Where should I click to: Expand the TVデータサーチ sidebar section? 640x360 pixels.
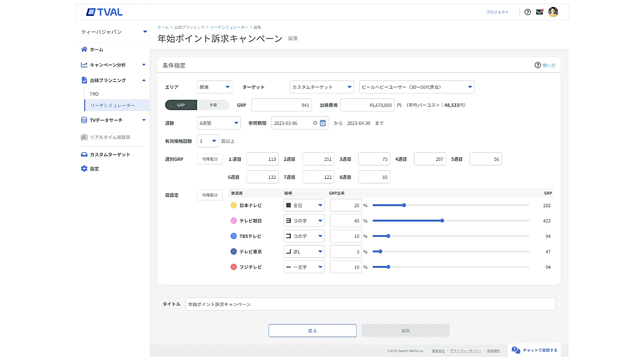(144, 120)
